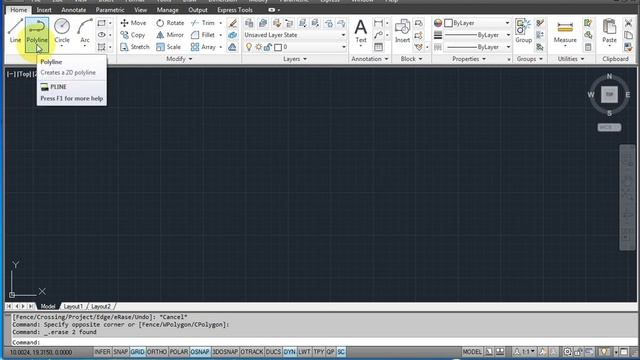
Task: Open the Layout2 tab
Action: click(x=101, y=307)
